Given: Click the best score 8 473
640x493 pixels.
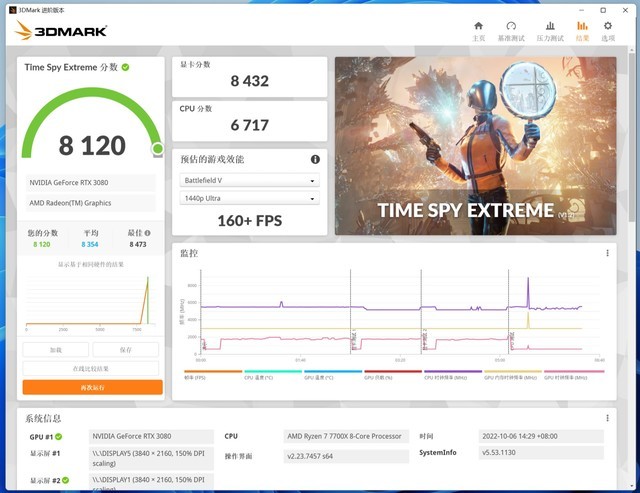Looking at the screenshot, I should coord(138,244).
